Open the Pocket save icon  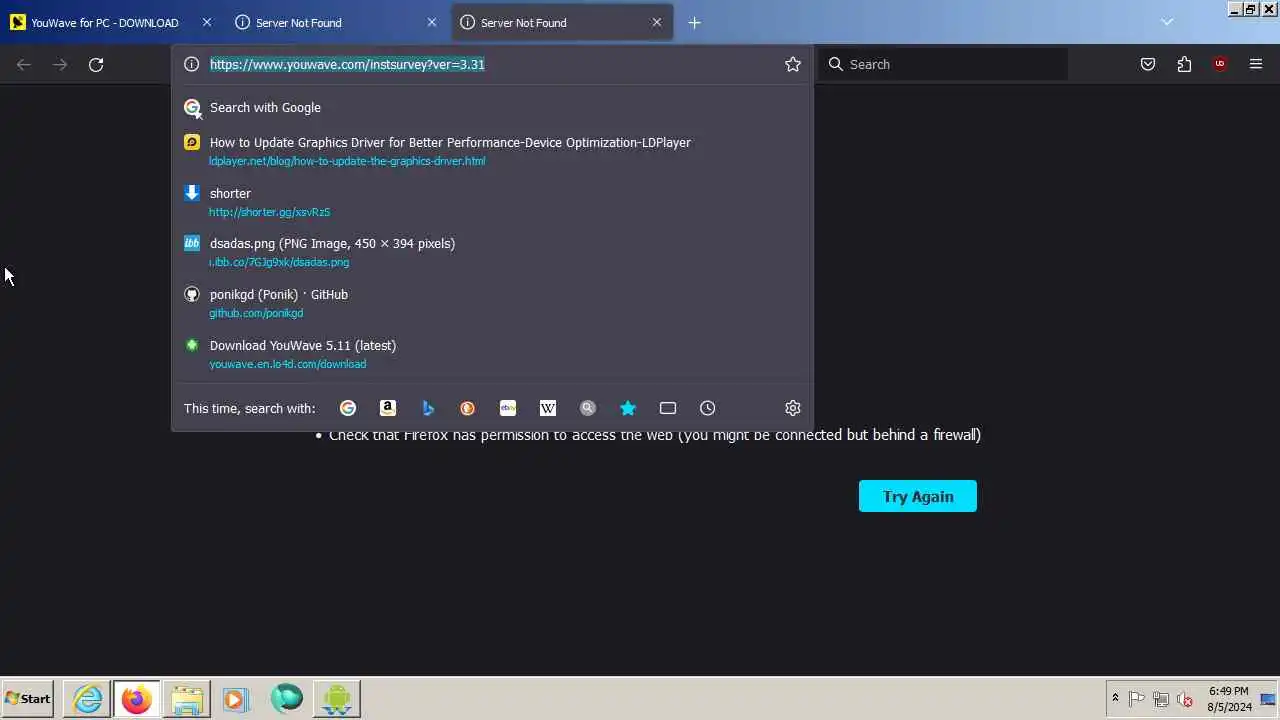[1148, 64]
